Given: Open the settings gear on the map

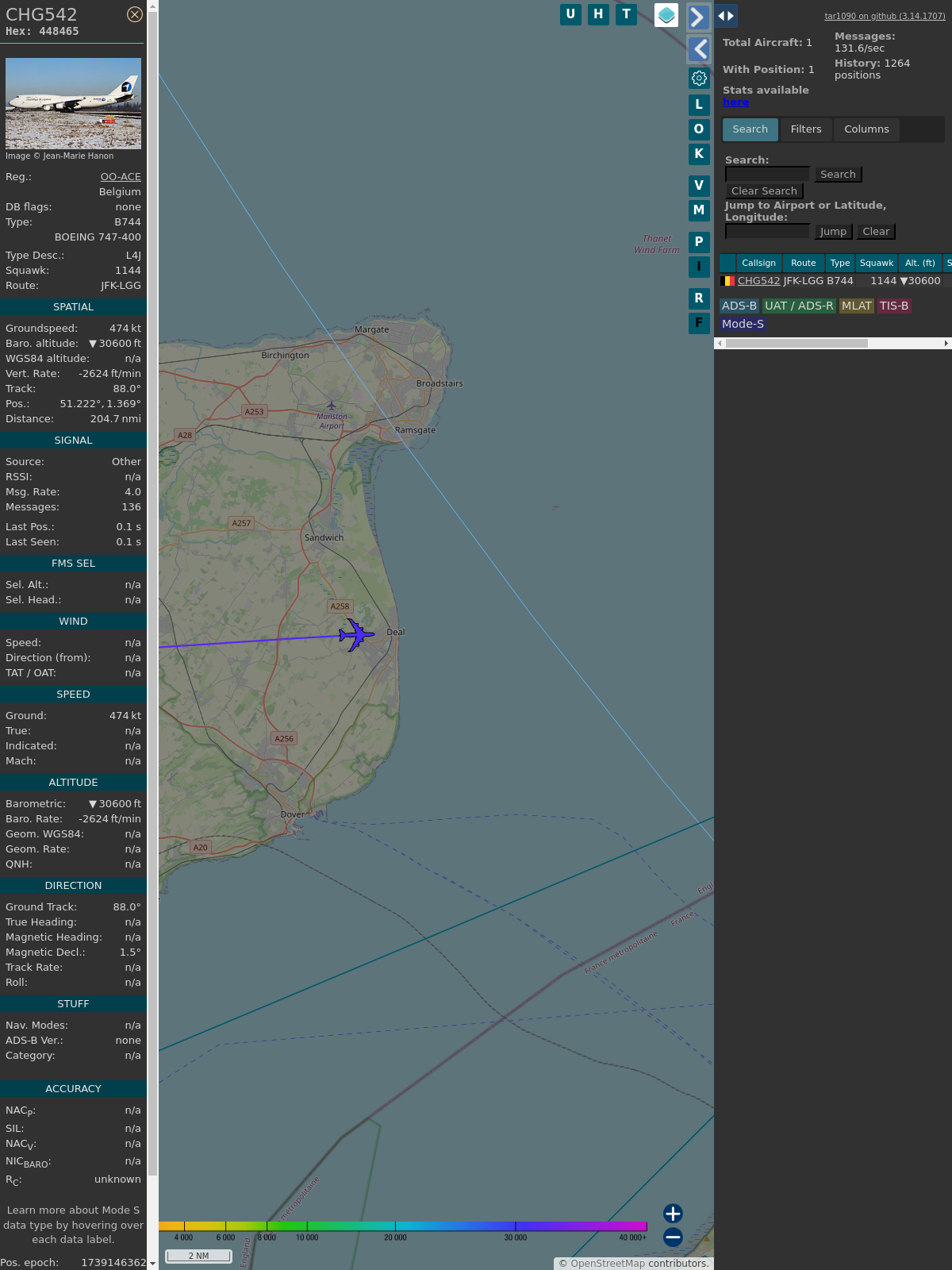Looking at the screenshot, I should [699, 78].
